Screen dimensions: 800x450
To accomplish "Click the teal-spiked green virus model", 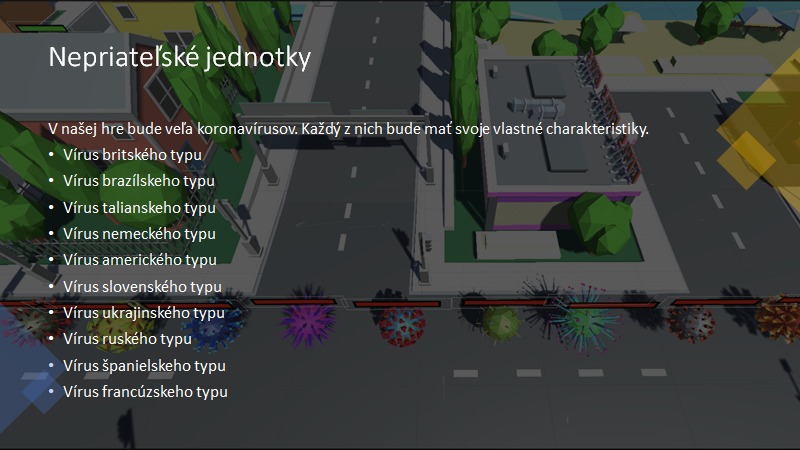I will (x=586, y=321).
